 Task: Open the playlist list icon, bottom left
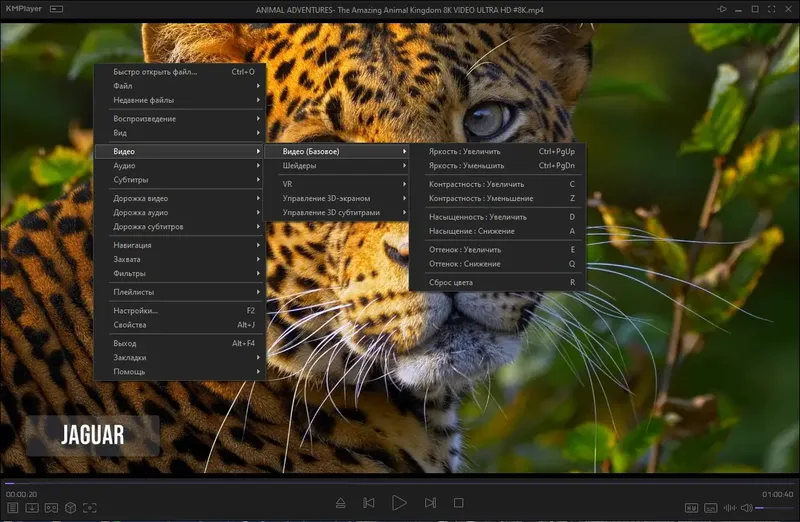coord(11,508)
